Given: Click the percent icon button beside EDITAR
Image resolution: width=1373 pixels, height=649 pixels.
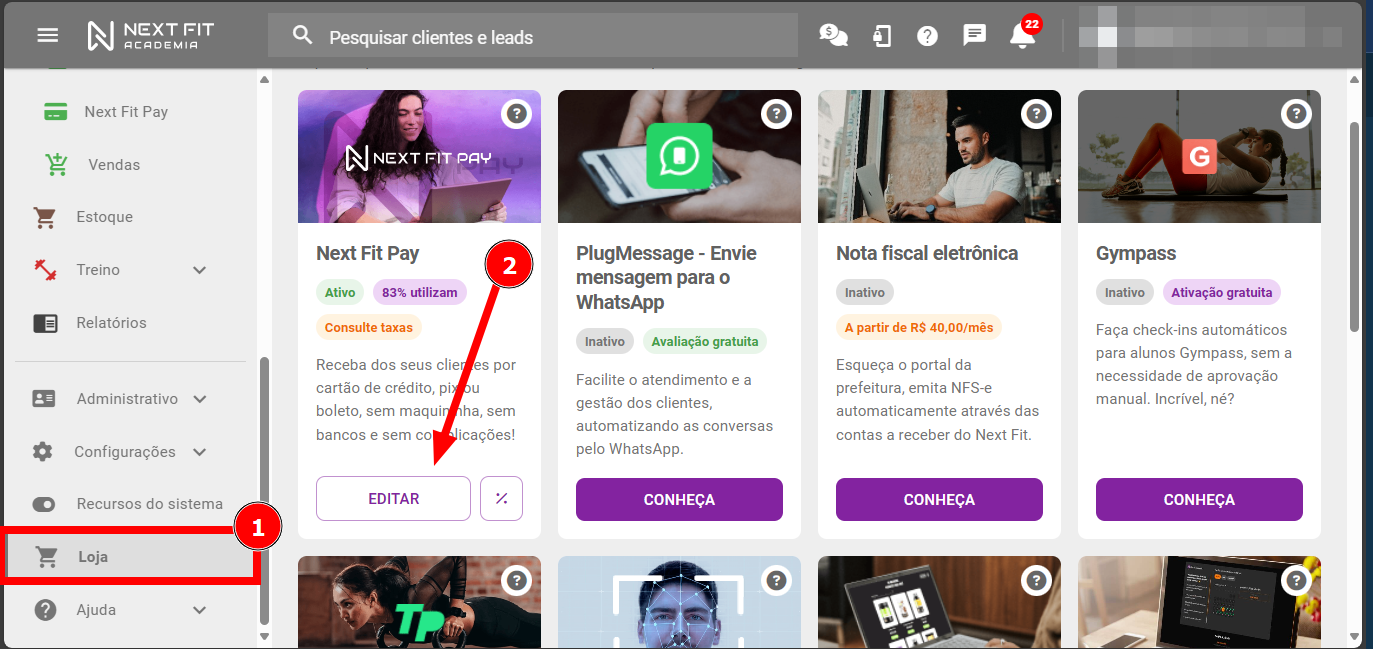Looking at the screenshot, I should tap(502, 498).
